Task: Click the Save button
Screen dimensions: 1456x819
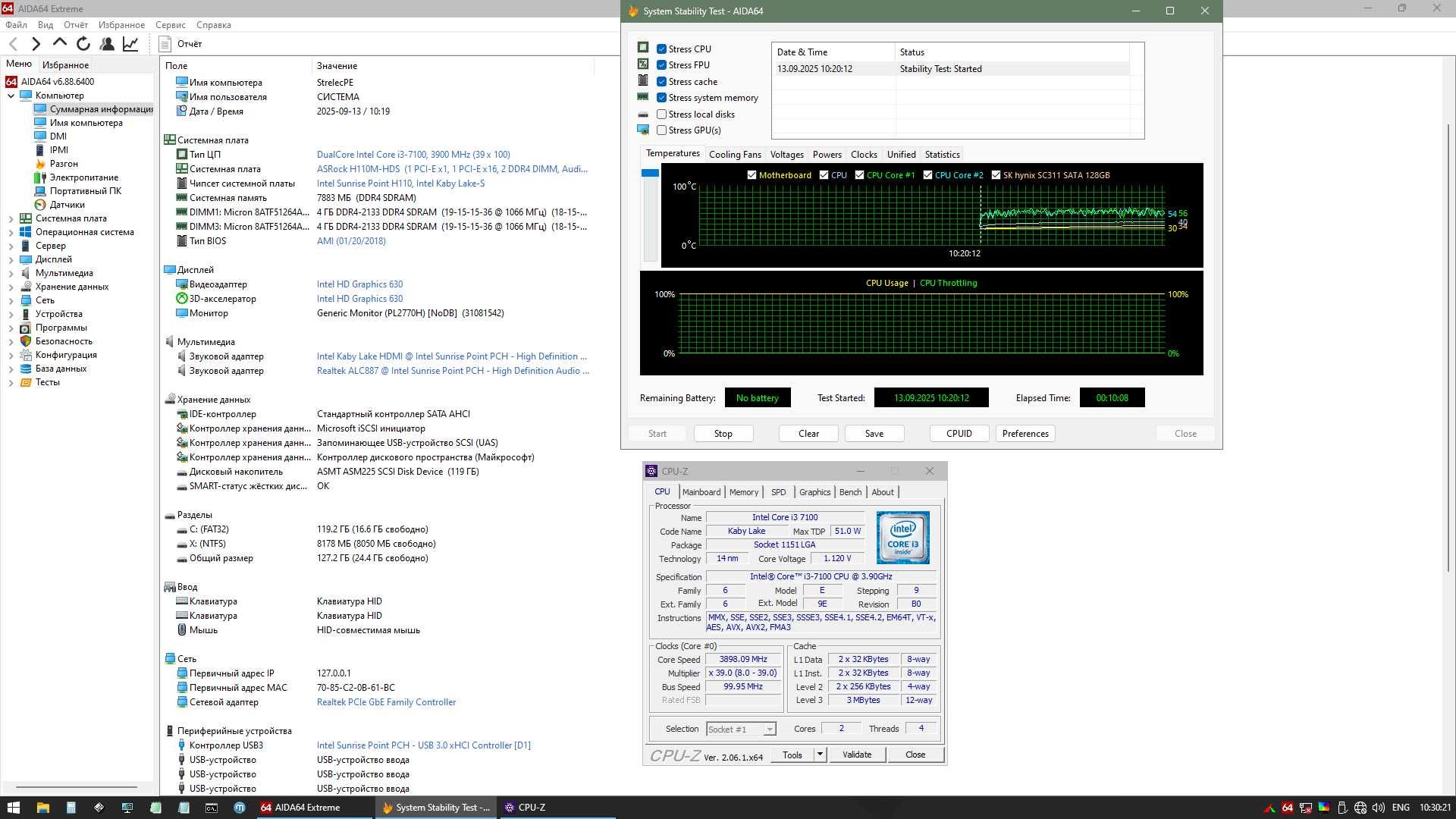Action: [874, 434]
